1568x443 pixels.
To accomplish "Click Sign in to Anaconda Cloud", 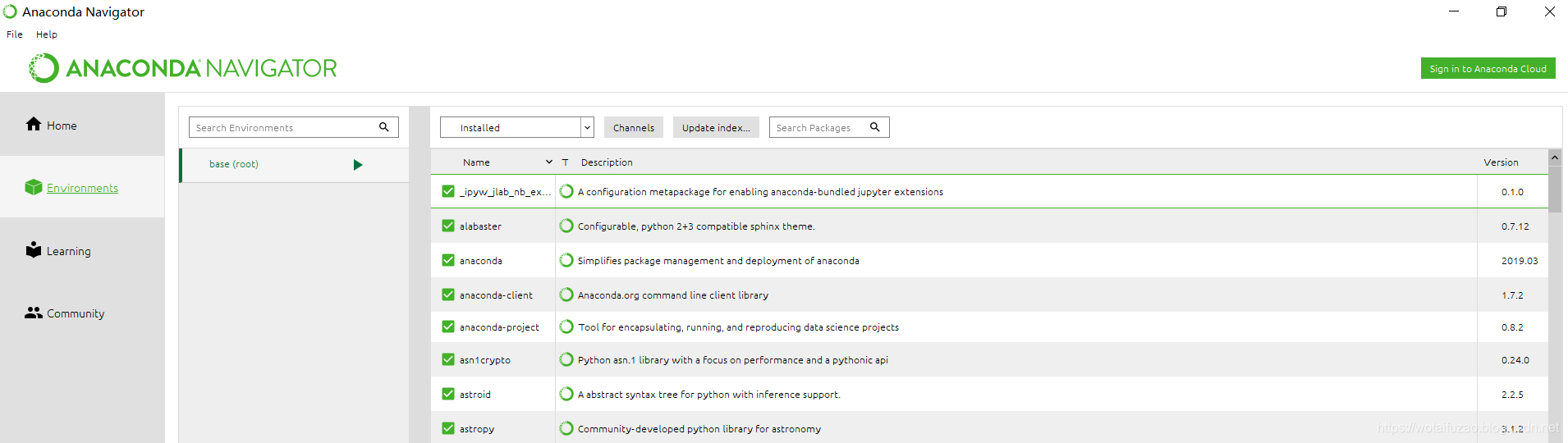I will (x=1488, y=69).
